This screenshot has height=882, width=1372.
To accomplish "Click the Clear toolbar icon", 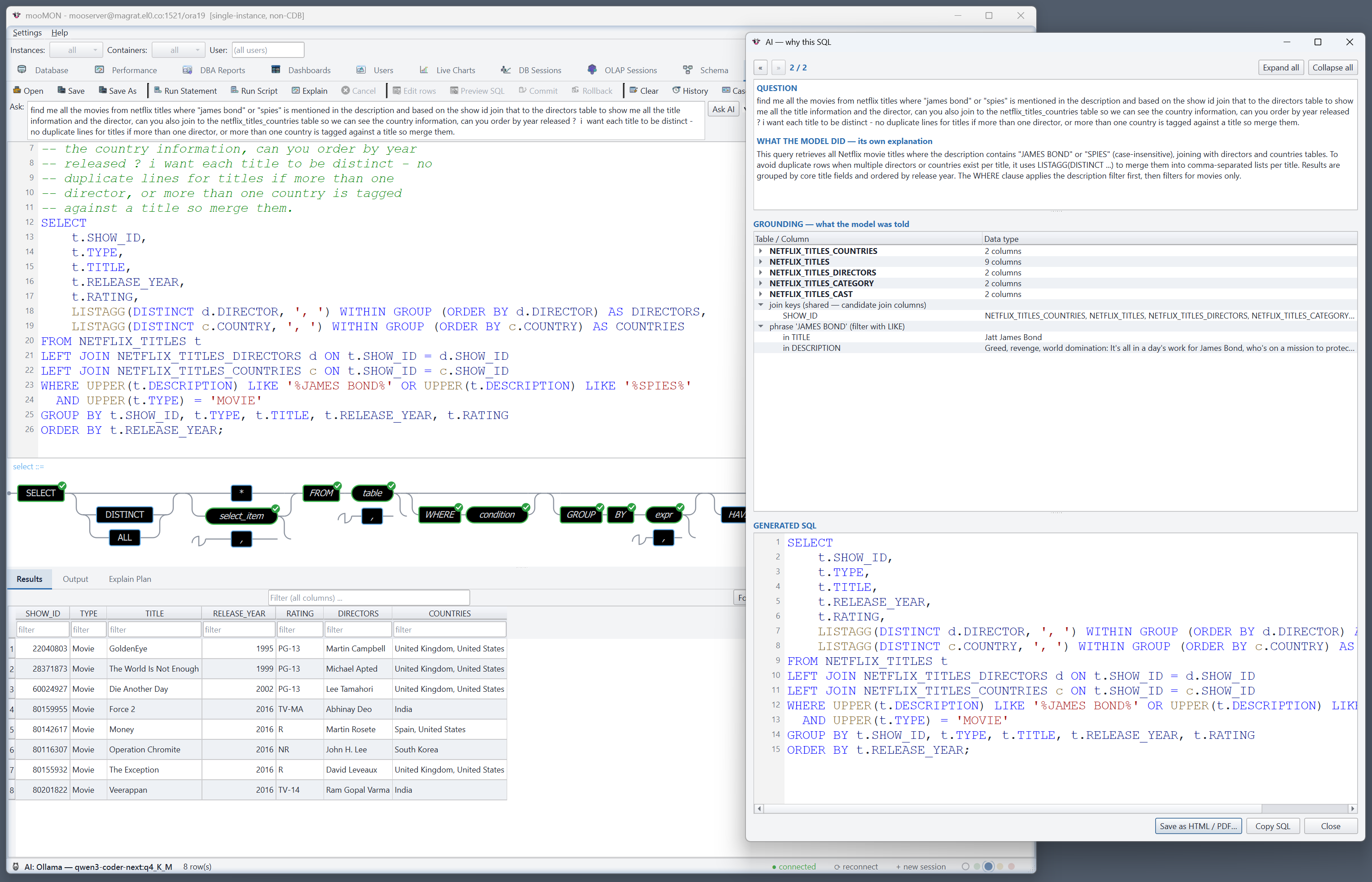I will coord(634,91).
